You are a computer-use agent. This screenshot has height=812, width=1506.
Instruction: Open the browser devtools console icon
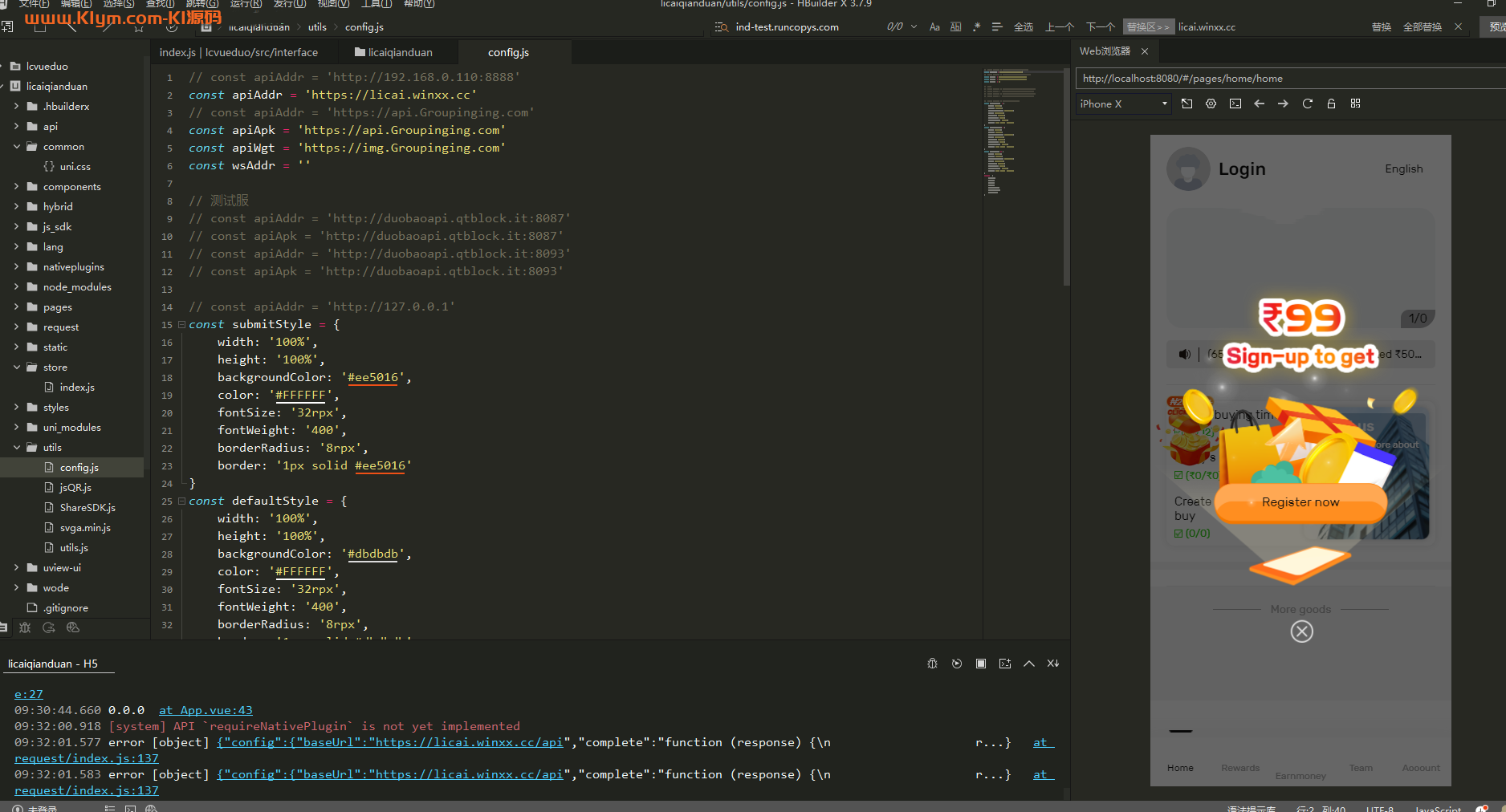[1235, 104]
